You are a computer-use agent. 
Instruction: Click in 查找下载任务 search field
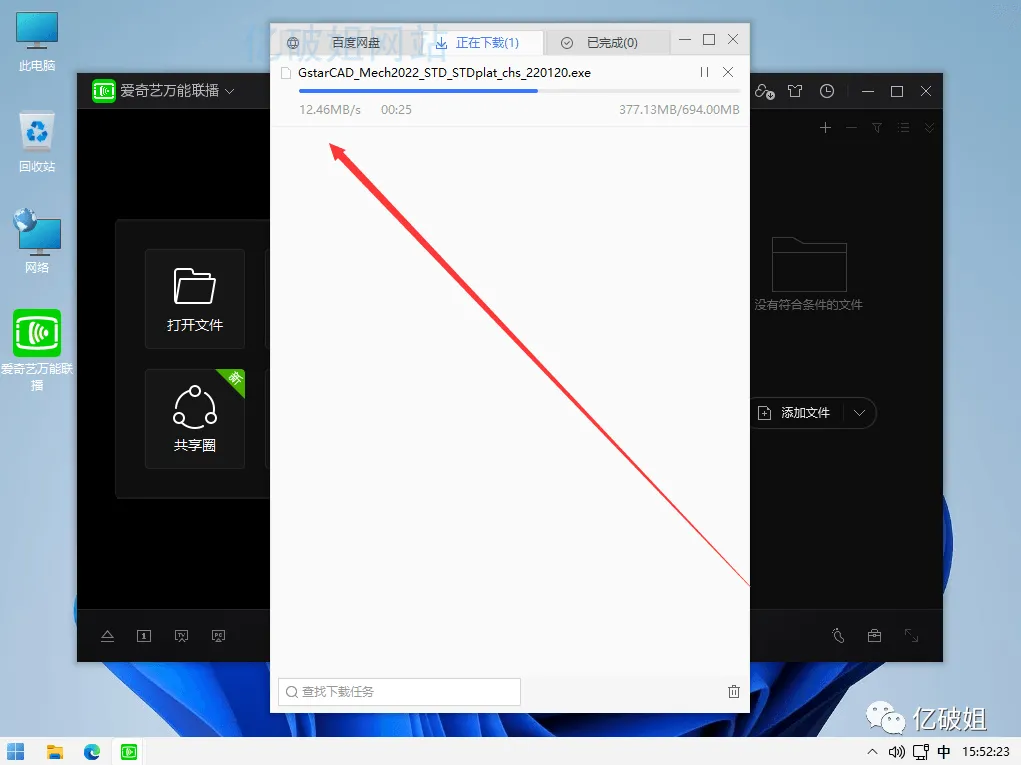click(x=399, y=691)
